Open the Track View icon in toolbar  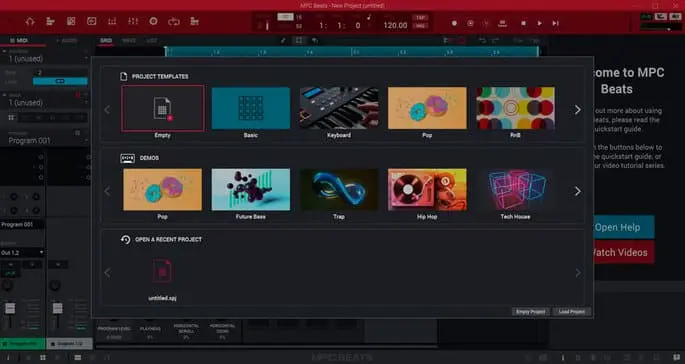pos(50,21)
